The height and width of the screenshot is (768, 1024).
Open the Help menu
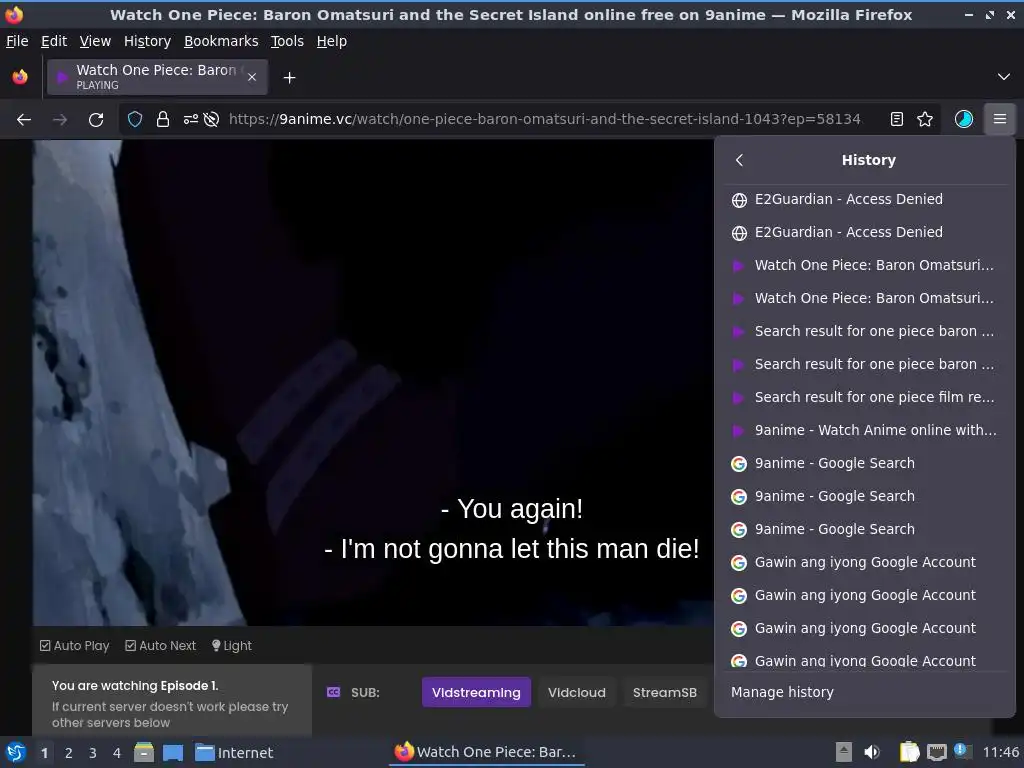(332, 41)
